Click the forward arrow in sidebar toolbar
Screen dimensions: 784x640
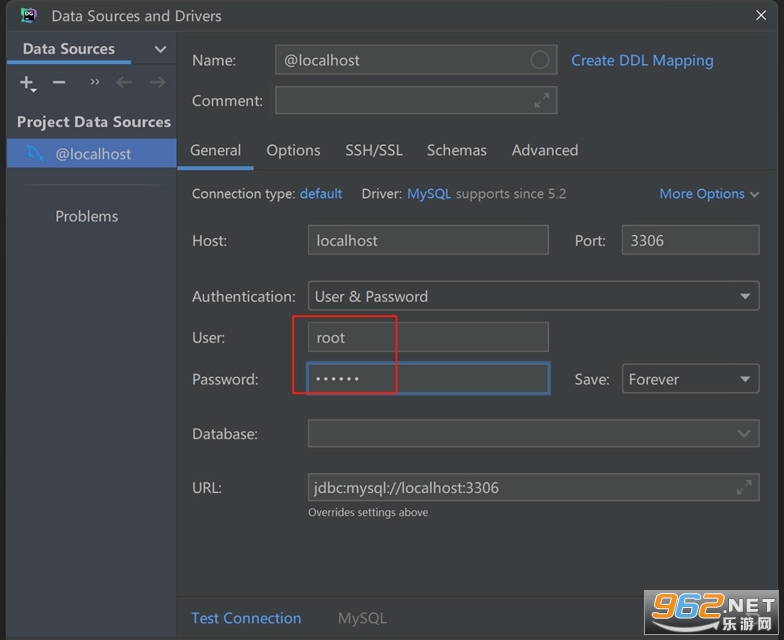click(x=158, y=82)
